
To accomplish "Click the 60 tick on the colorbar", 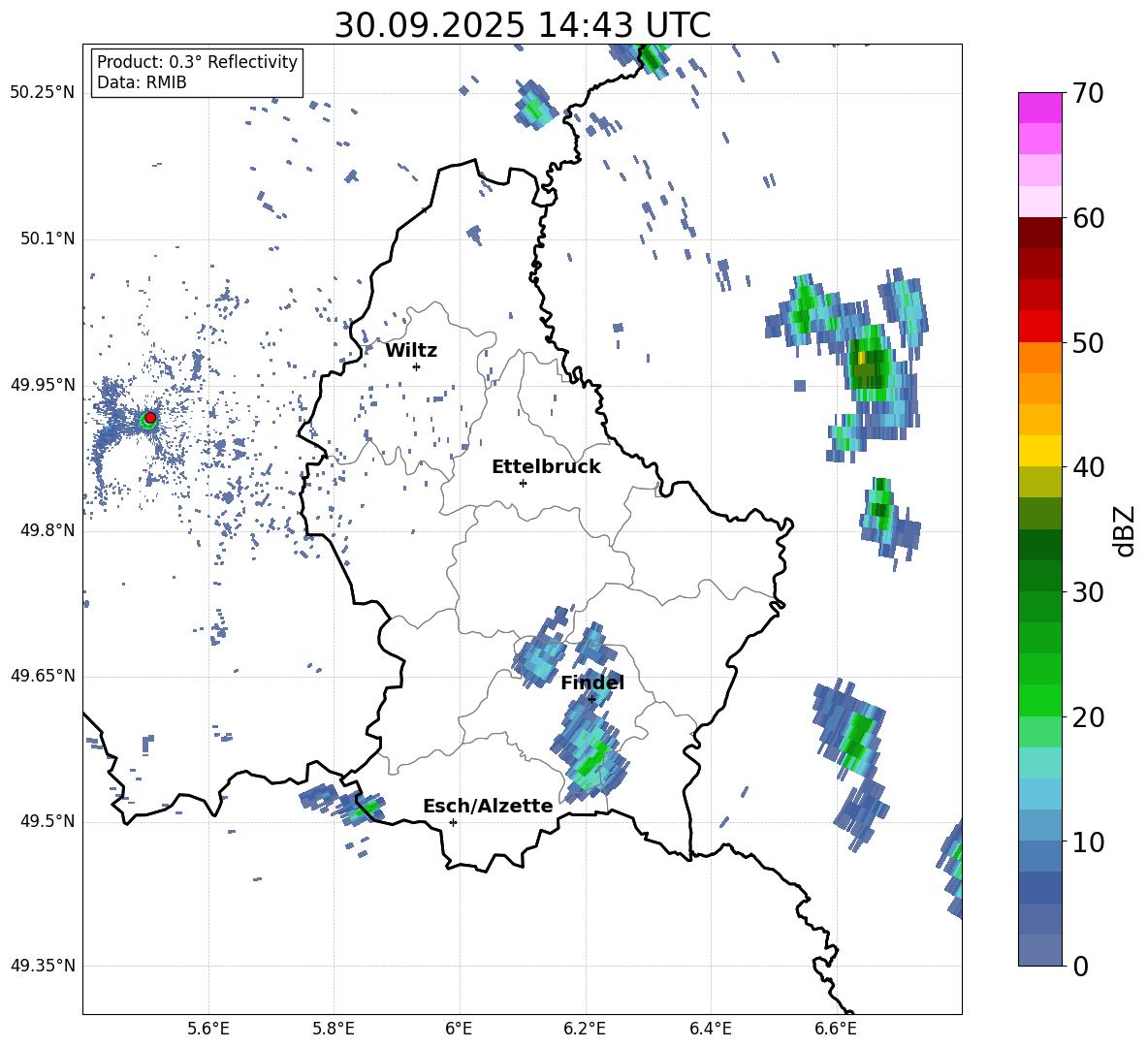I will click(x=1088, y=218).
